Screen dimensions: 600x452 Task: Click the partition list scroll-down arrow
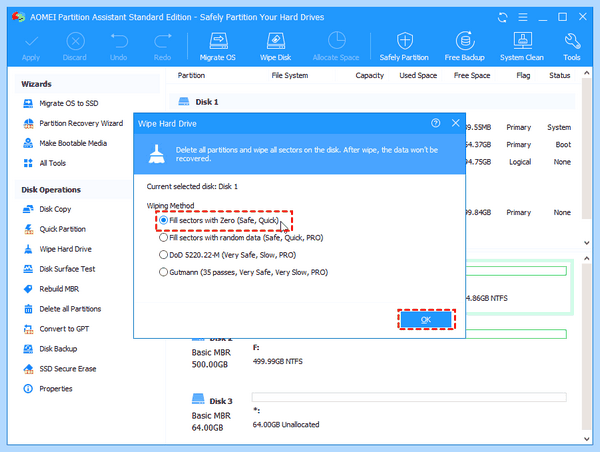[586, 242]
